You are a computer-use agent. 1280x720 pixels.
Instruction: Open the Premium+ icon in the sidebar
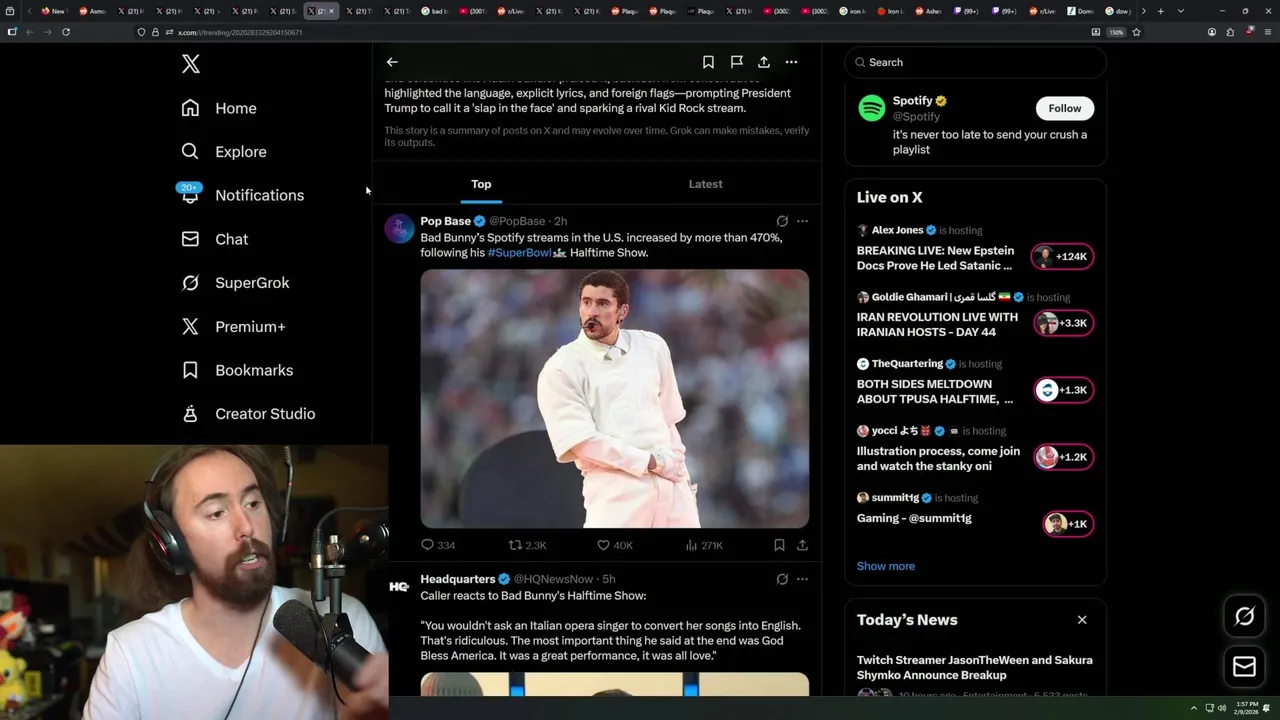tap(190, 326)
